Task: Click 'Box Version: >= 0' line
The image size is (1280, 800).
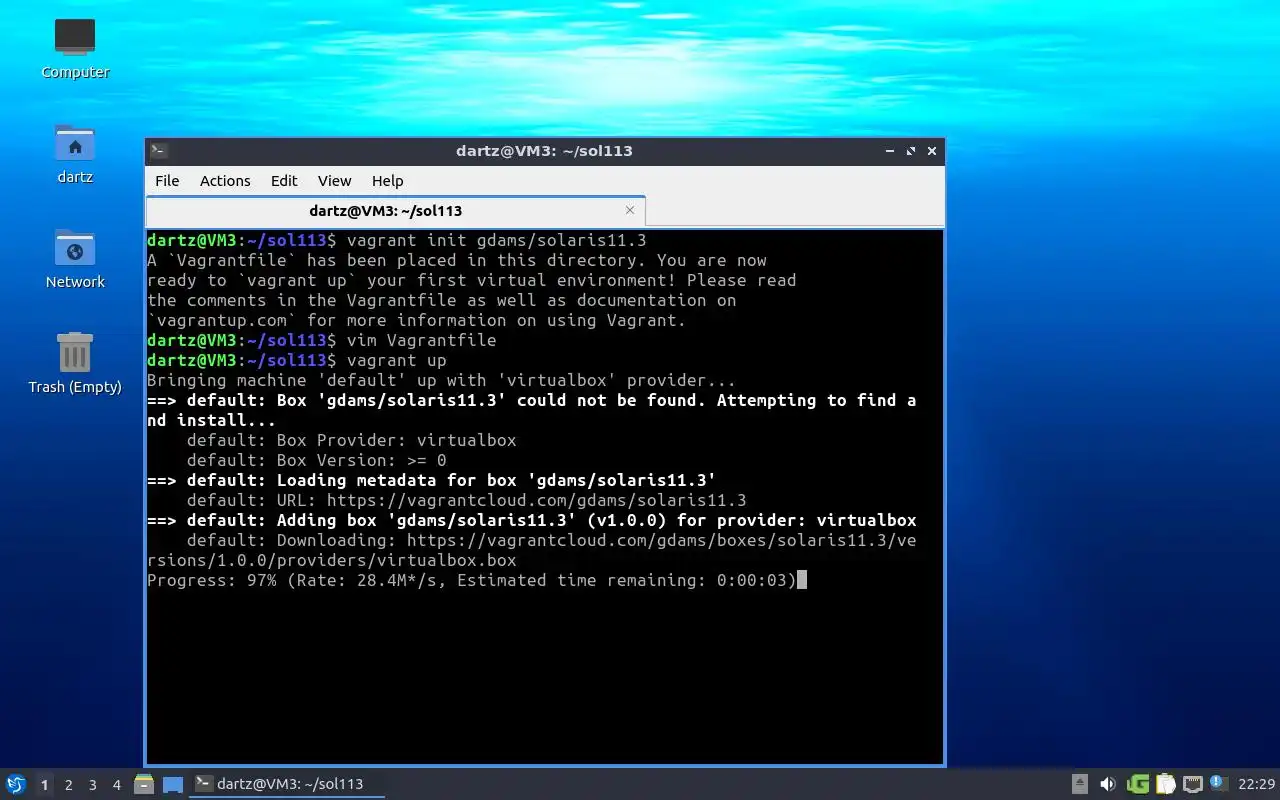Action: (x=317, y=460)
